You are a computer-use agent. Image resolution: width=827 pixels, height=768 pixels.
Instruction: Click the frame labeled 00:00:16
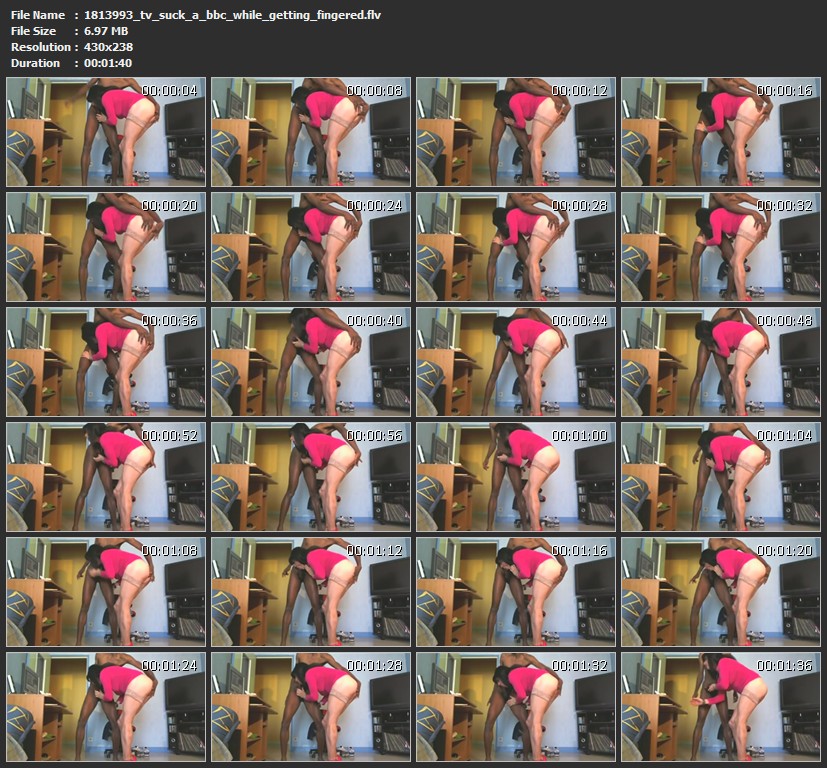click(721, 132)
